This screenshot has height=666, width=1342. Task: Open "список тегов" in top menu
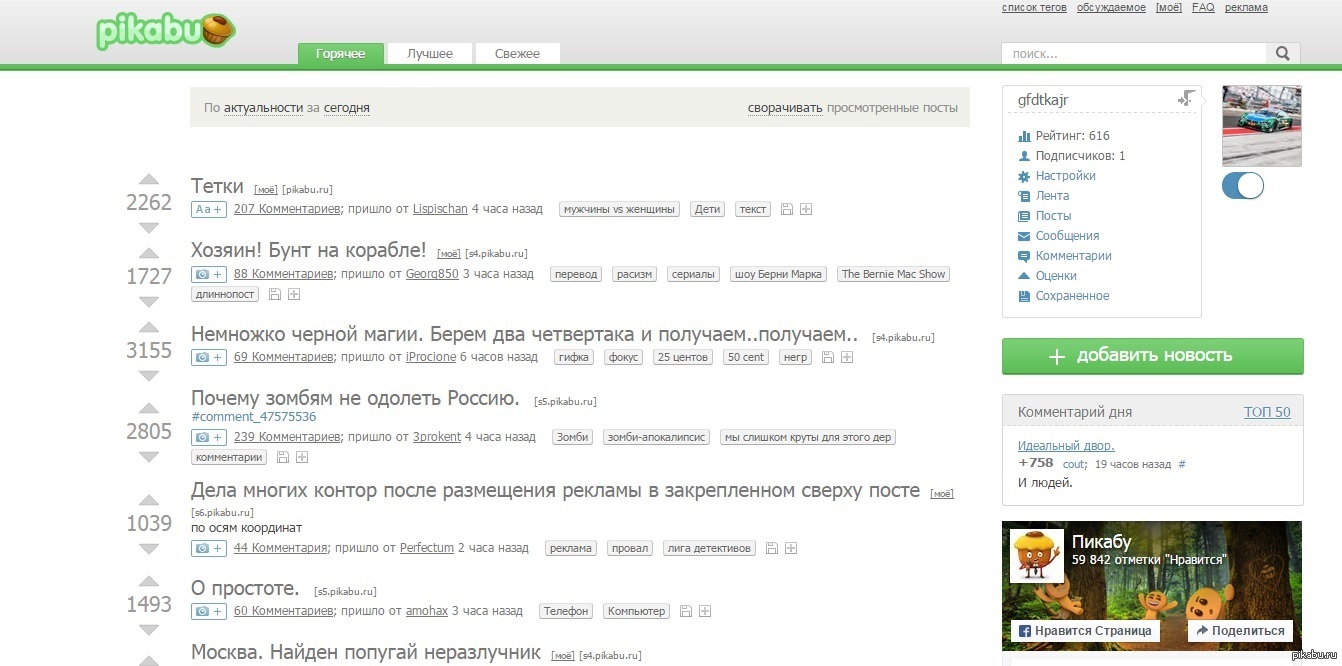1034,8
